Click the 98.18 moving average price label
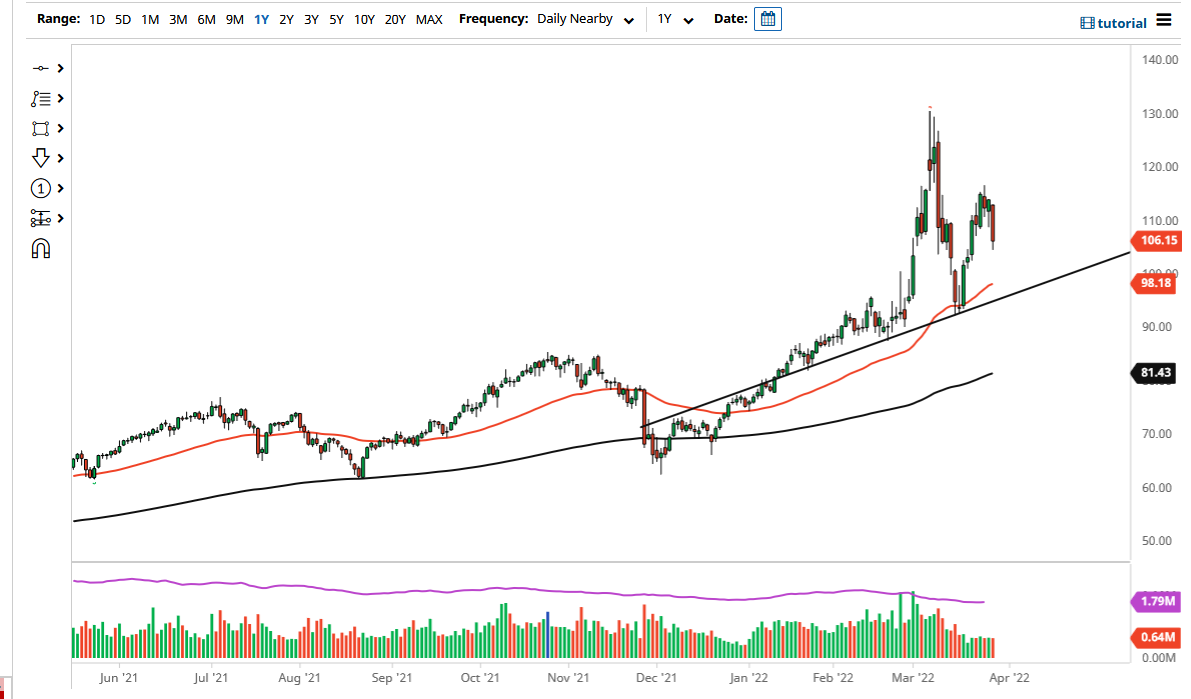The image size is (1191, 699). click(1155, 283)
